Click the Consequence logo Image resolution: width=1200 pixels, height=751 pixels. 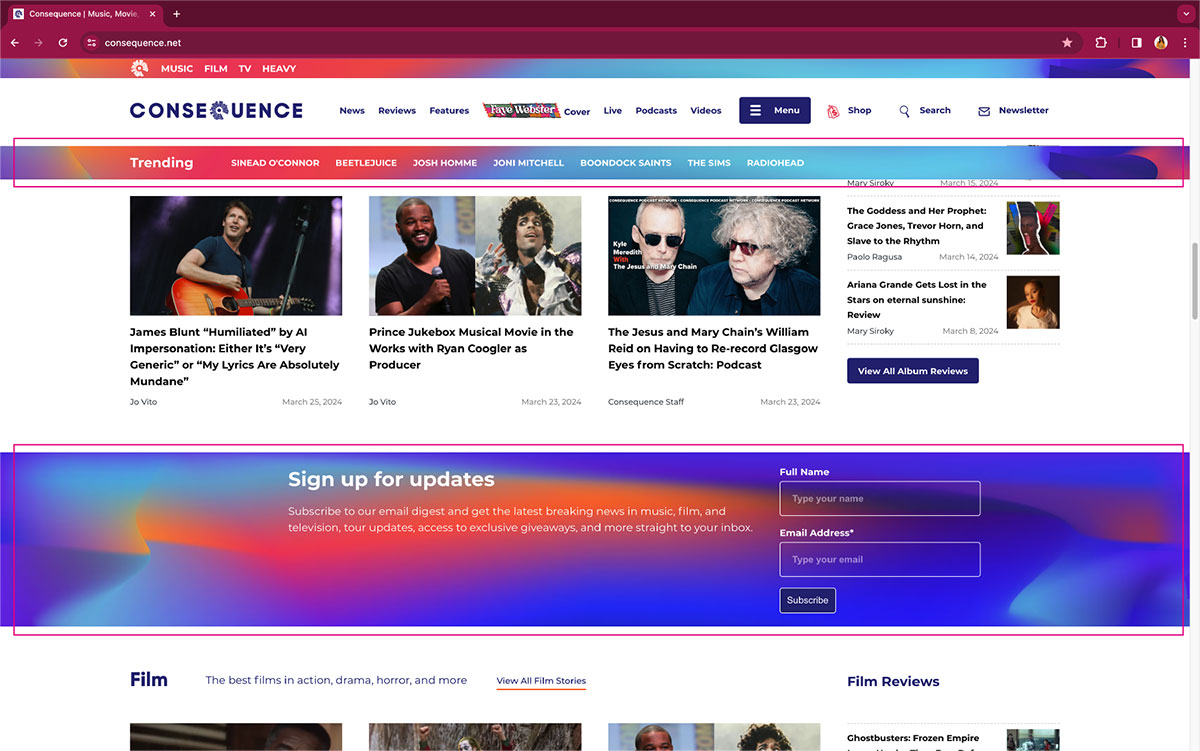point(216,110)
